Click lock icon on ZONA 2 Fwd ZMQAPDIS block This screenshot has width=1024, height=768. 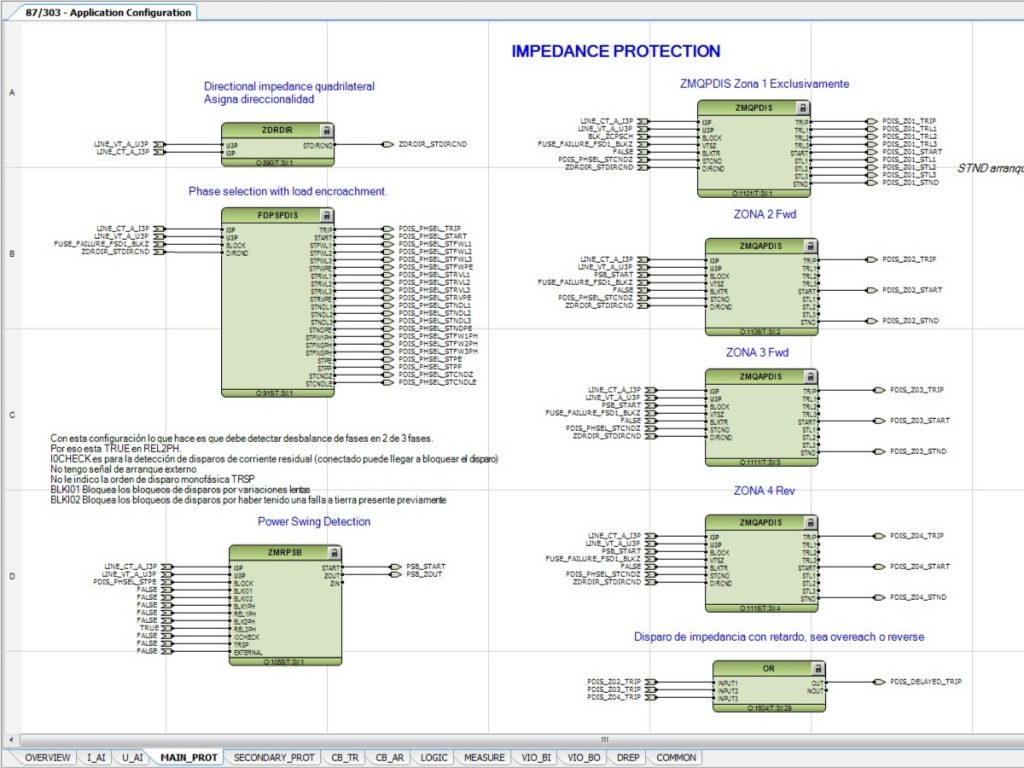pyautogui.click(x=810, y=246)
